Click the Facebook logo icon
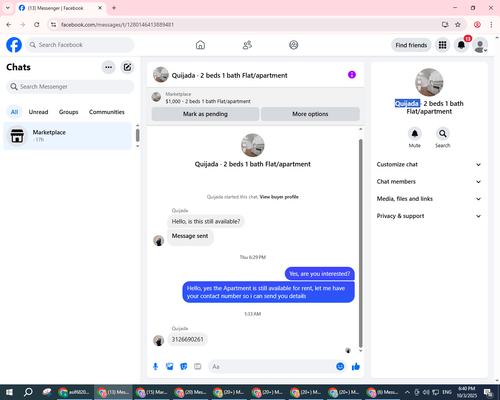500x400 pixels. point(14,45)
